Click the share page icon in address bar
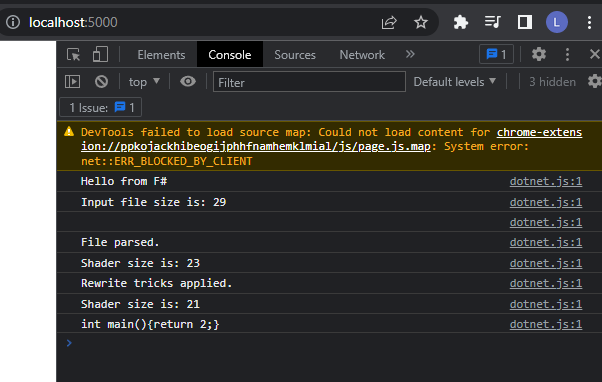The width and height of the screenshot is (602, 382). click(389, 22)
